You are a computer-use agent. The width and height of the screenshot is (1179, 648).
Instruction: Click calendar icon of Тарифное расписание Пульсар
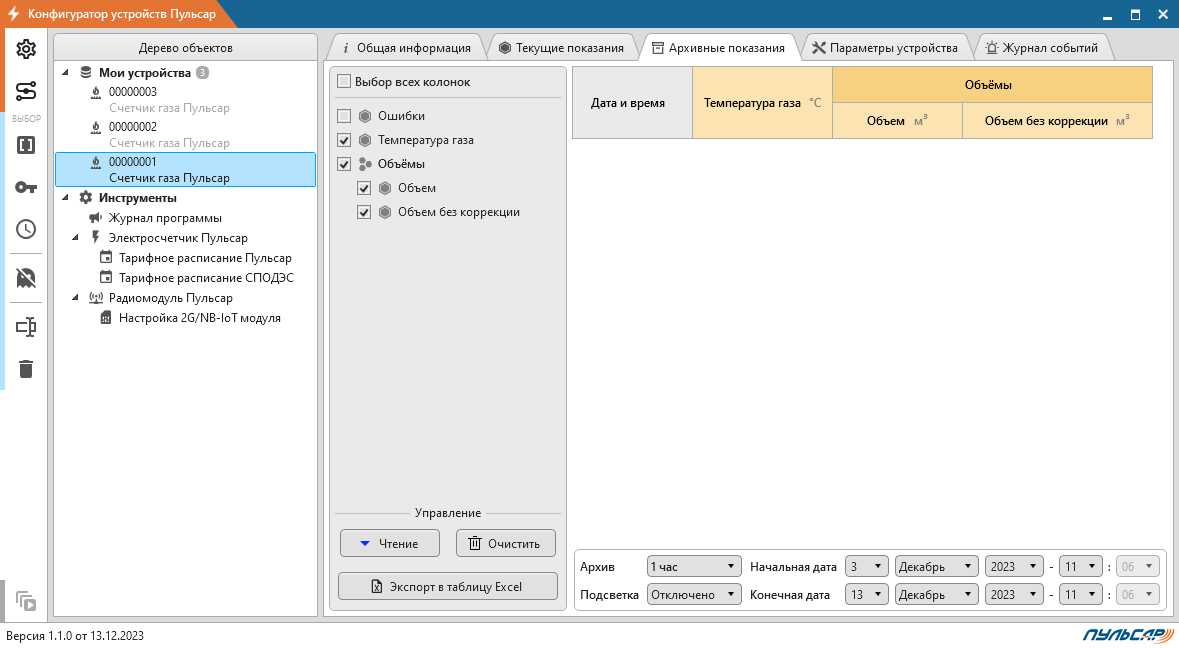(x=106, y=258)
